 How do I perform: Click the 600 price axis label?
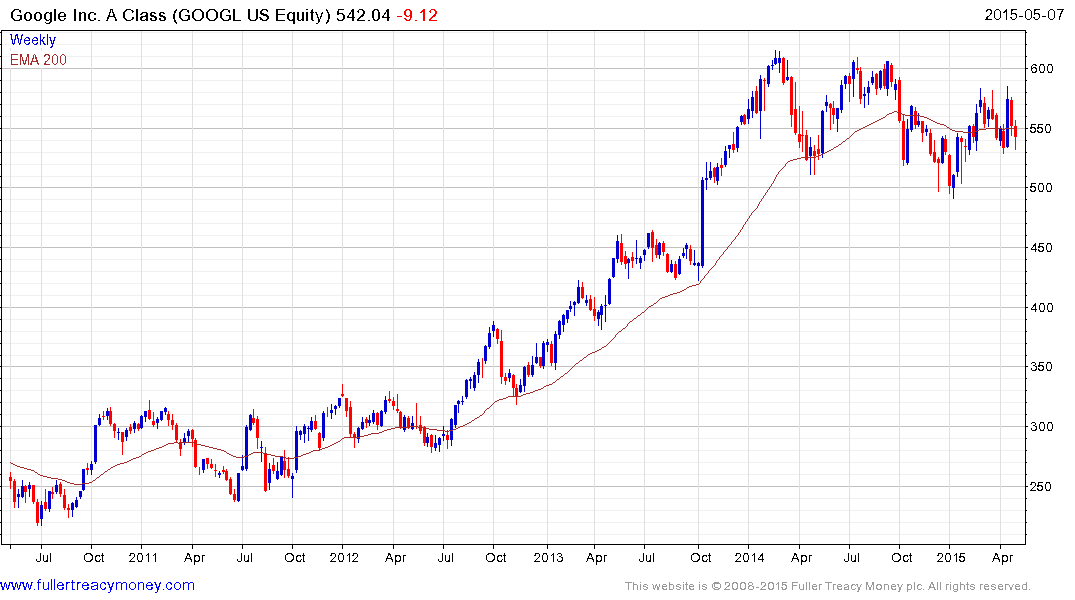pyautogui.click(x=1041, y=69)
